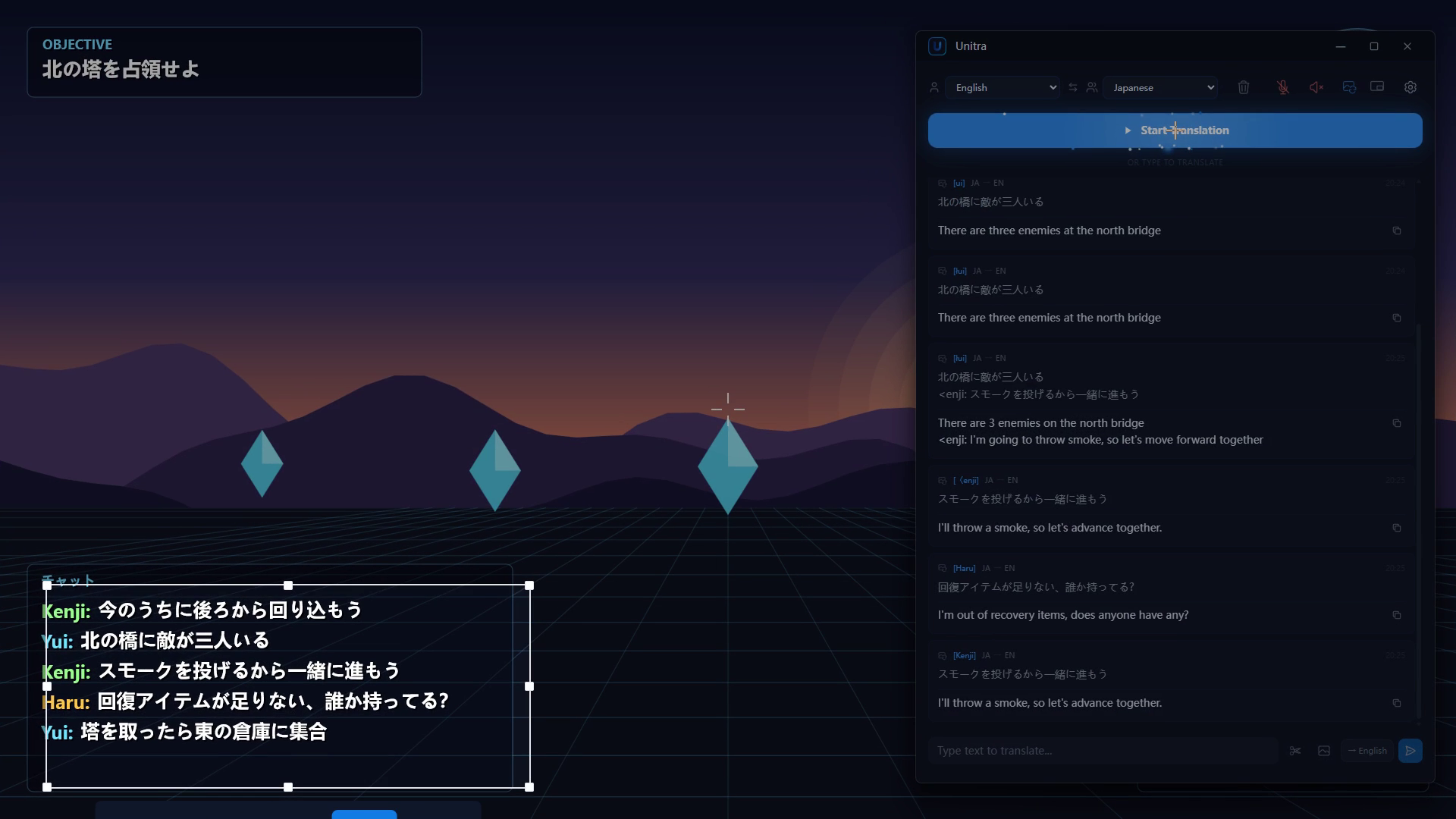Open Unitra settings gear

(1410, 87)
